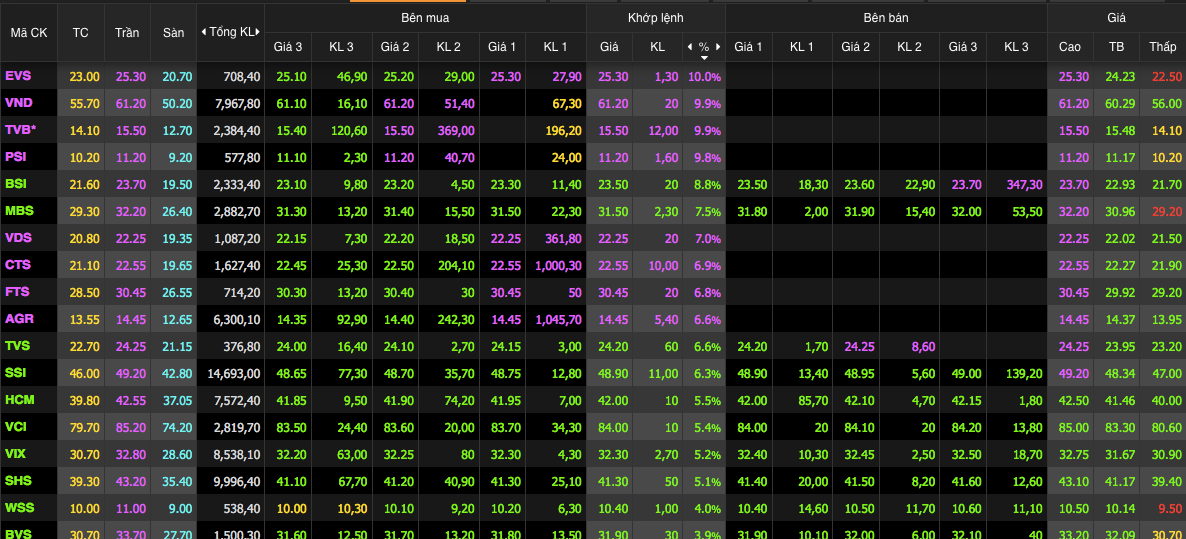
Task: Click the TC column header
Action: tap(81, 32)
